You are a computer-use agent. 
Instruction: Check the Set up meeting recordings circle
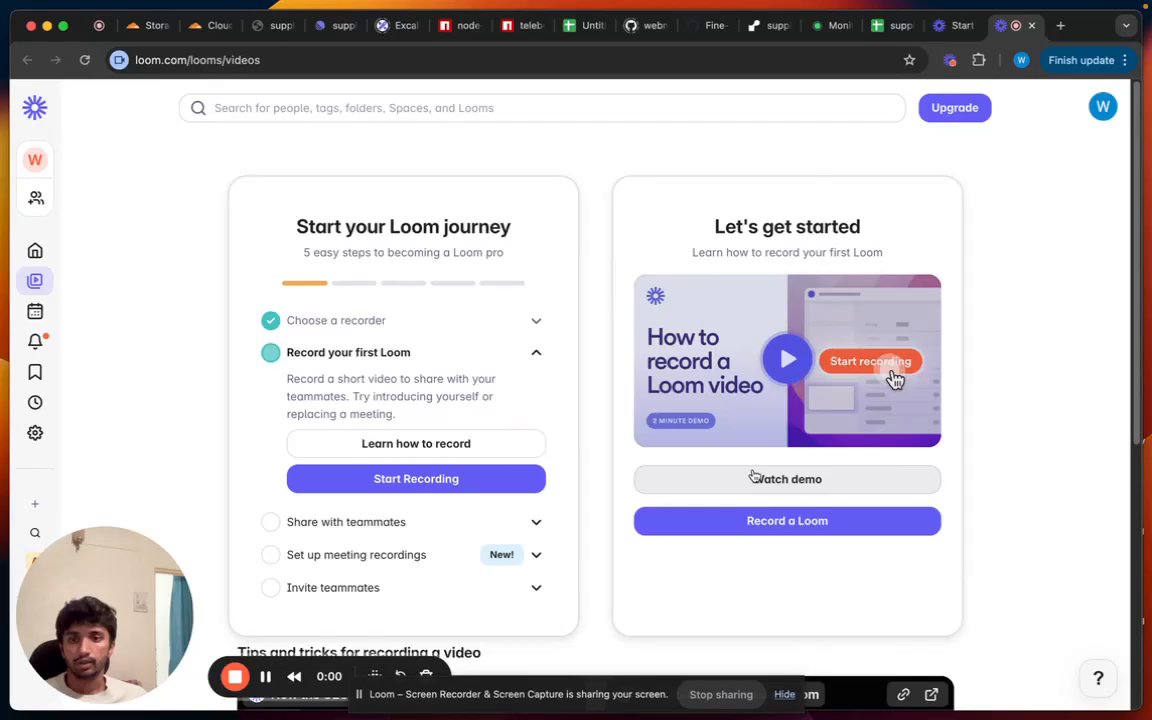(x=270, y=555)
